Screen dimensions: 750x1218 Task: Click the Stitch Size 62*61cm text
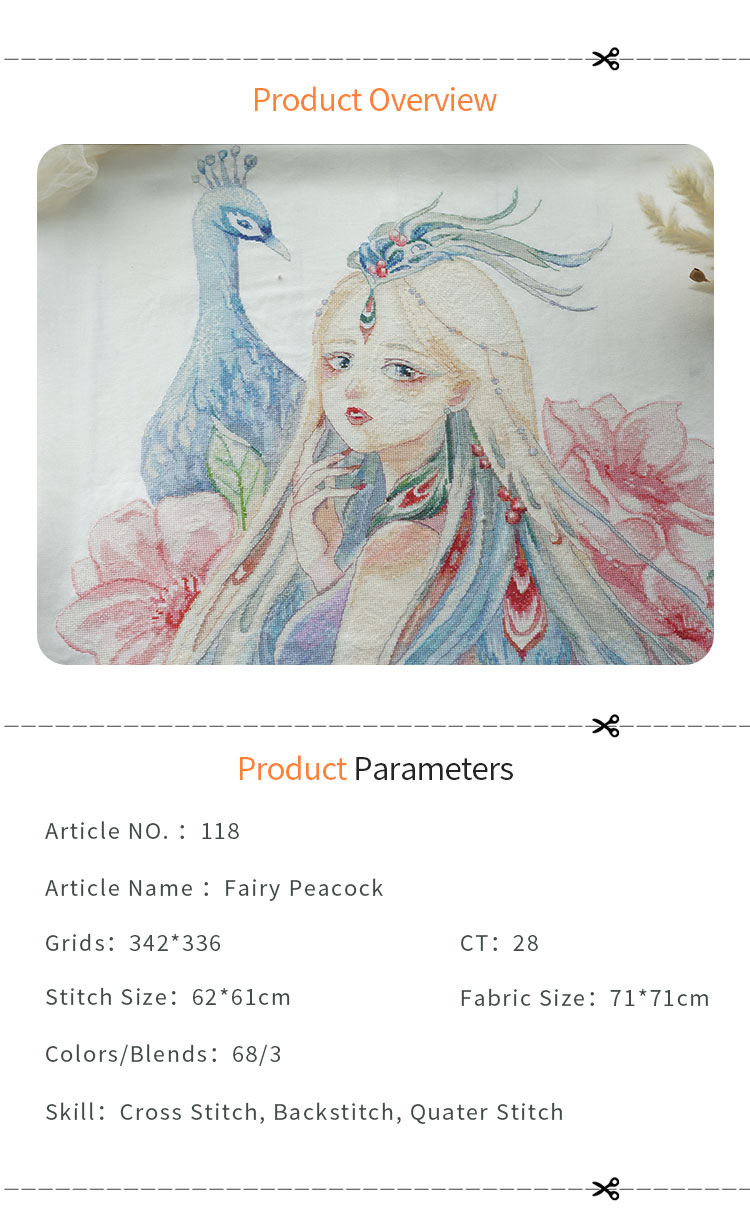pos(168,998)
